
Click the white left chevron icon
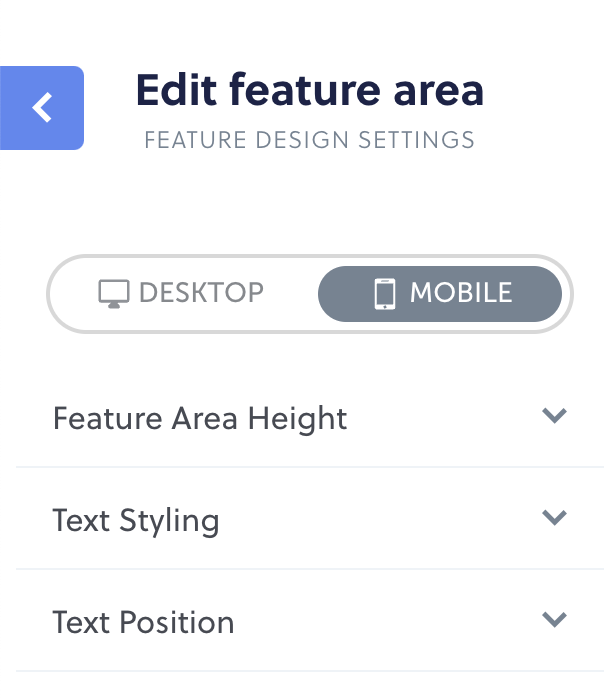(42, 107)
